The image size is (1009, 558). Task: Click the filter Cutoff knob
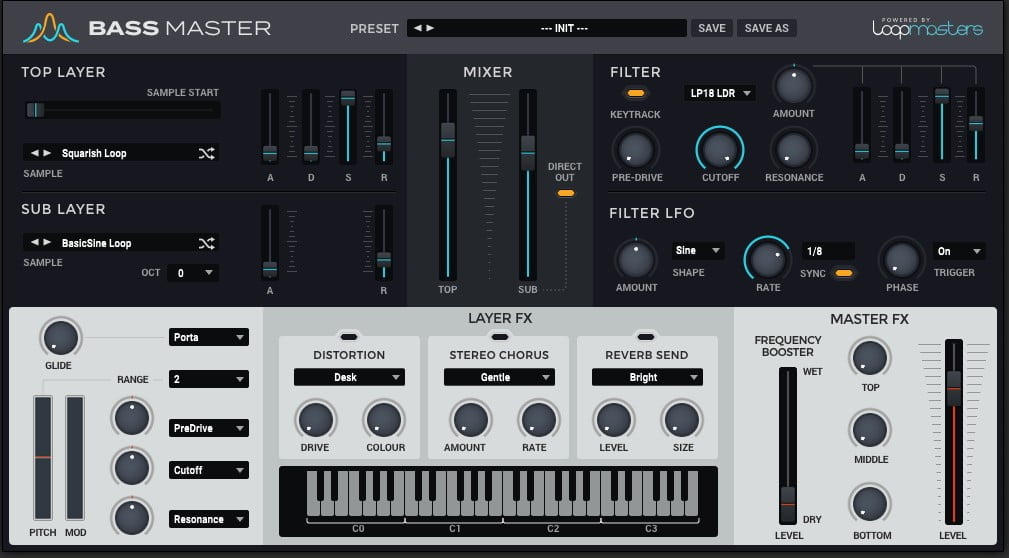pos(720,149)
